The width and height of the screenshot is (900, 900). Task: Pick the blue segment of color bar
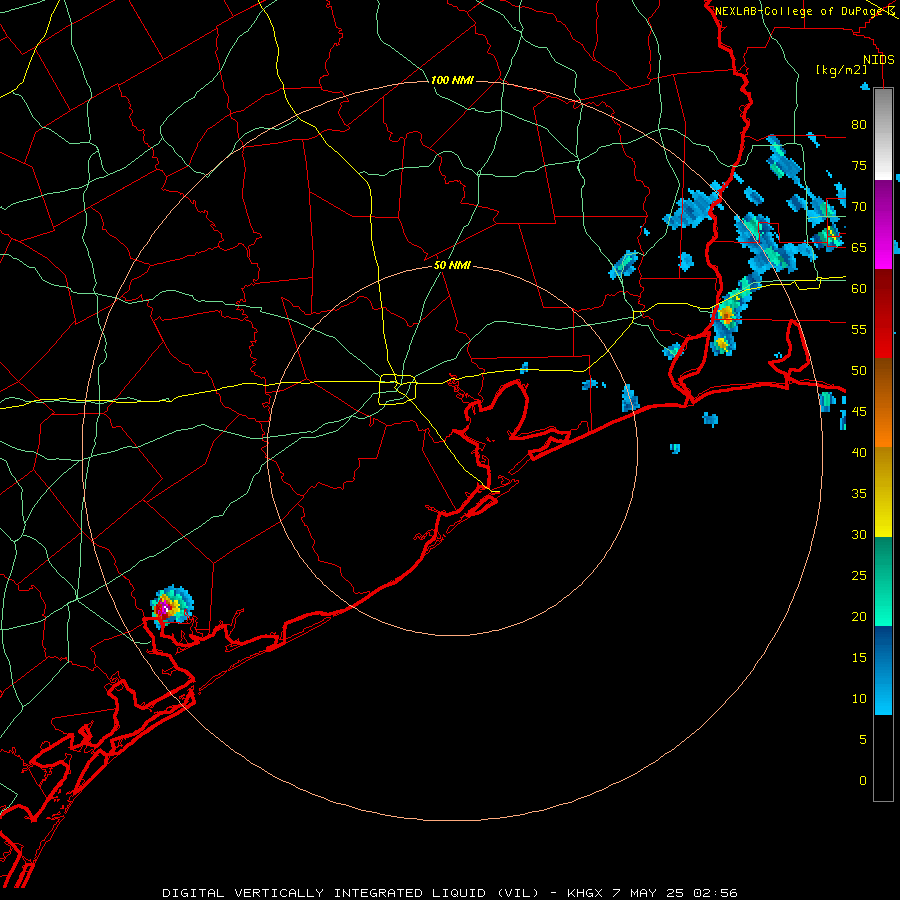(x=883, y=670)
